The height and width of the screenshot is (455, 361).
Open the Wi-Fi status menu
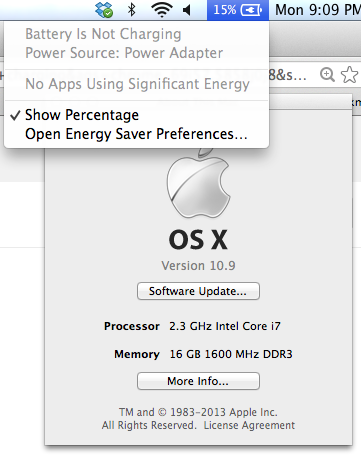(162, 10)
